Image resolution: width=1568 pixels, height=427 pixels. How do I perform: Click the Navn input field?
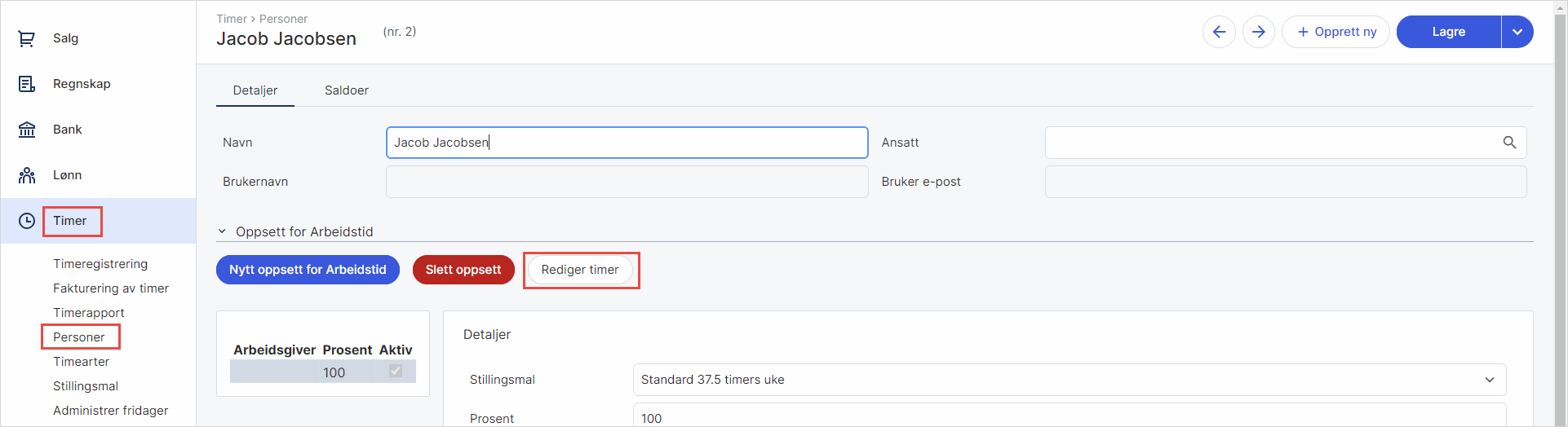coord(627,143)
